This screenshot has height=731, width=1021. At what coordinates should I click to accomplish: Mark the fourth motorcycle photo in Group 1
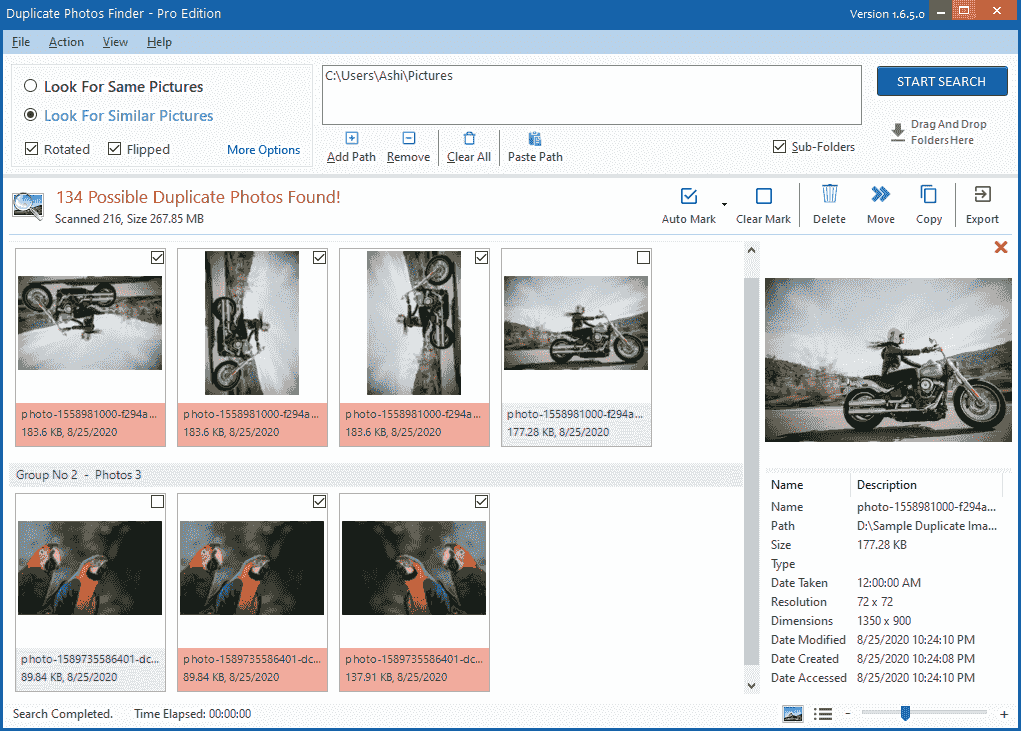(643, 257)
